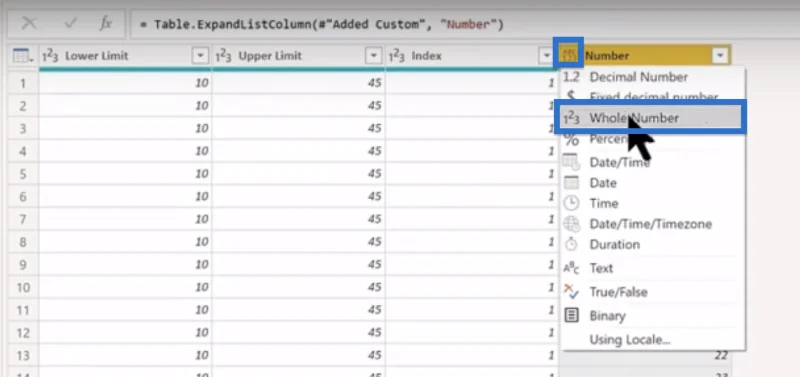This screenshot has height=377, width=800.
Task: Open the Index column filter dropdown
Action: [546, 56]
